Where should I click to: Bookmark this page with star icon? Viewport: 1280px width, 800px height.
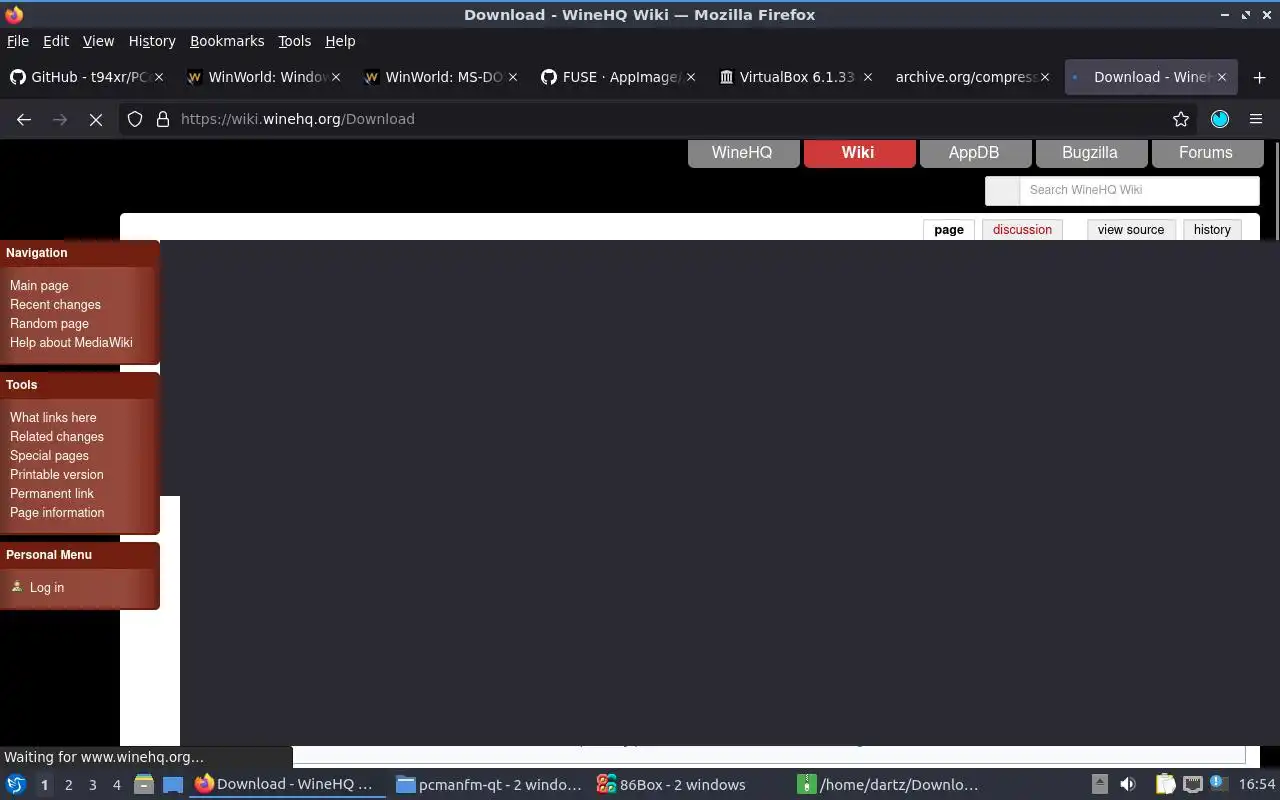pyautogui.click(x=1181, y=119)
